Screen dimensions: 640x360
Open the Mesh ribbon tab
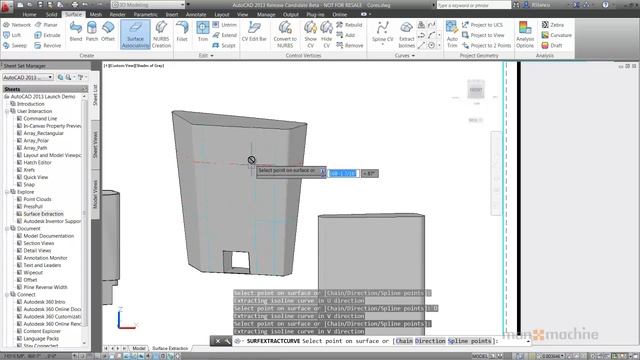(96, 14)
